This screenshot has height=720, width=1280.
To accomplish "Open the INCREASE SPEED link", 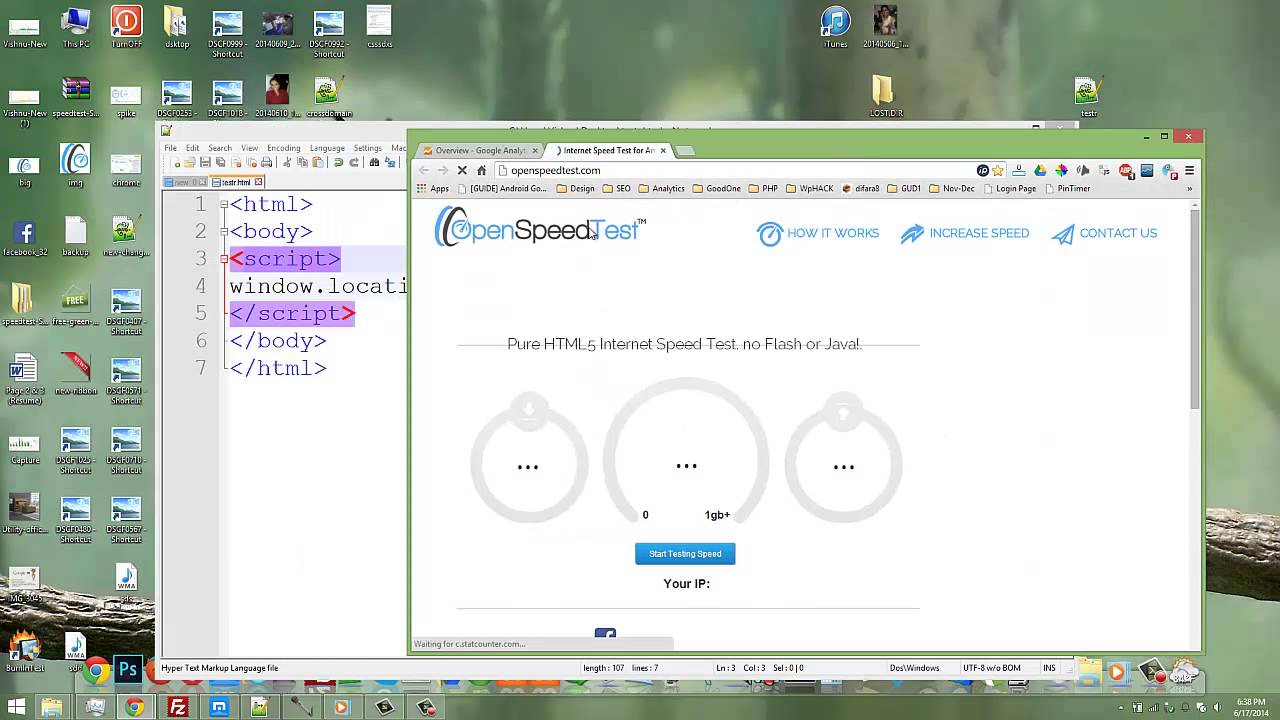I will 965,234.
